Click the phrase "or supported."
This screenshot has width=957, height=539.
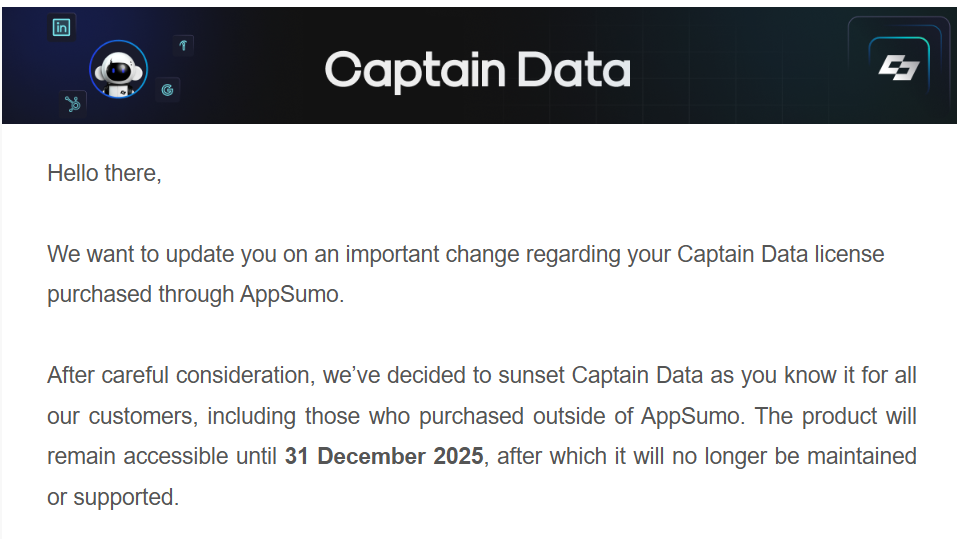(113, 497)
